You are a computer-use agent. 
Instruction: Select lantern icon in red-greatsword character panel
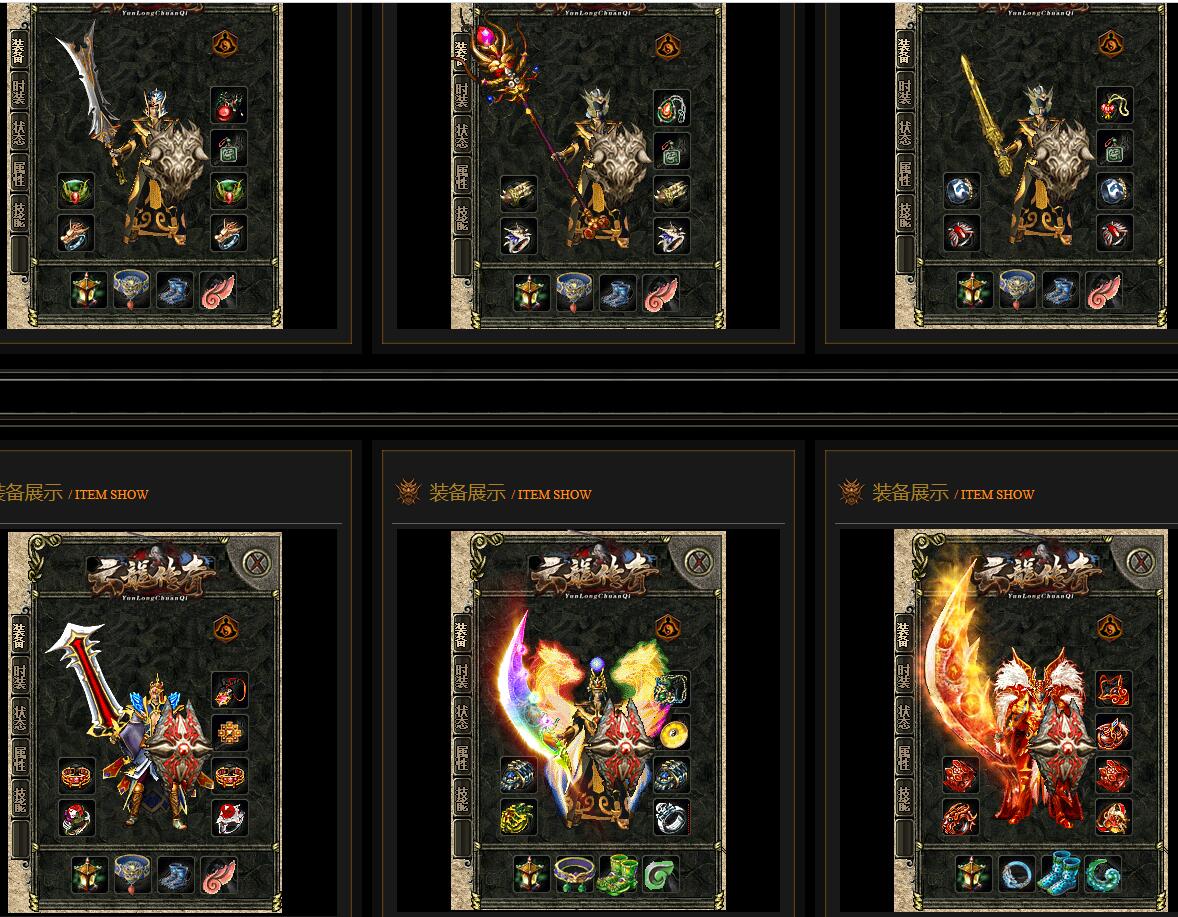point(89,876)
